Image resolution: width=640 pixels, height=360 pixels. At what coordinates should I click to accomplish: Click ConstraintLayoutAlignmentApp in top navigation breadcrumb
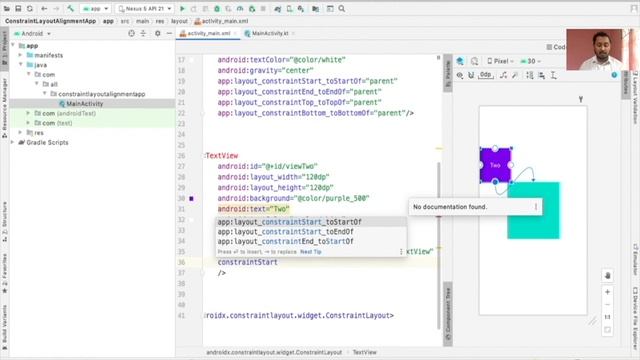click(51, 21)
